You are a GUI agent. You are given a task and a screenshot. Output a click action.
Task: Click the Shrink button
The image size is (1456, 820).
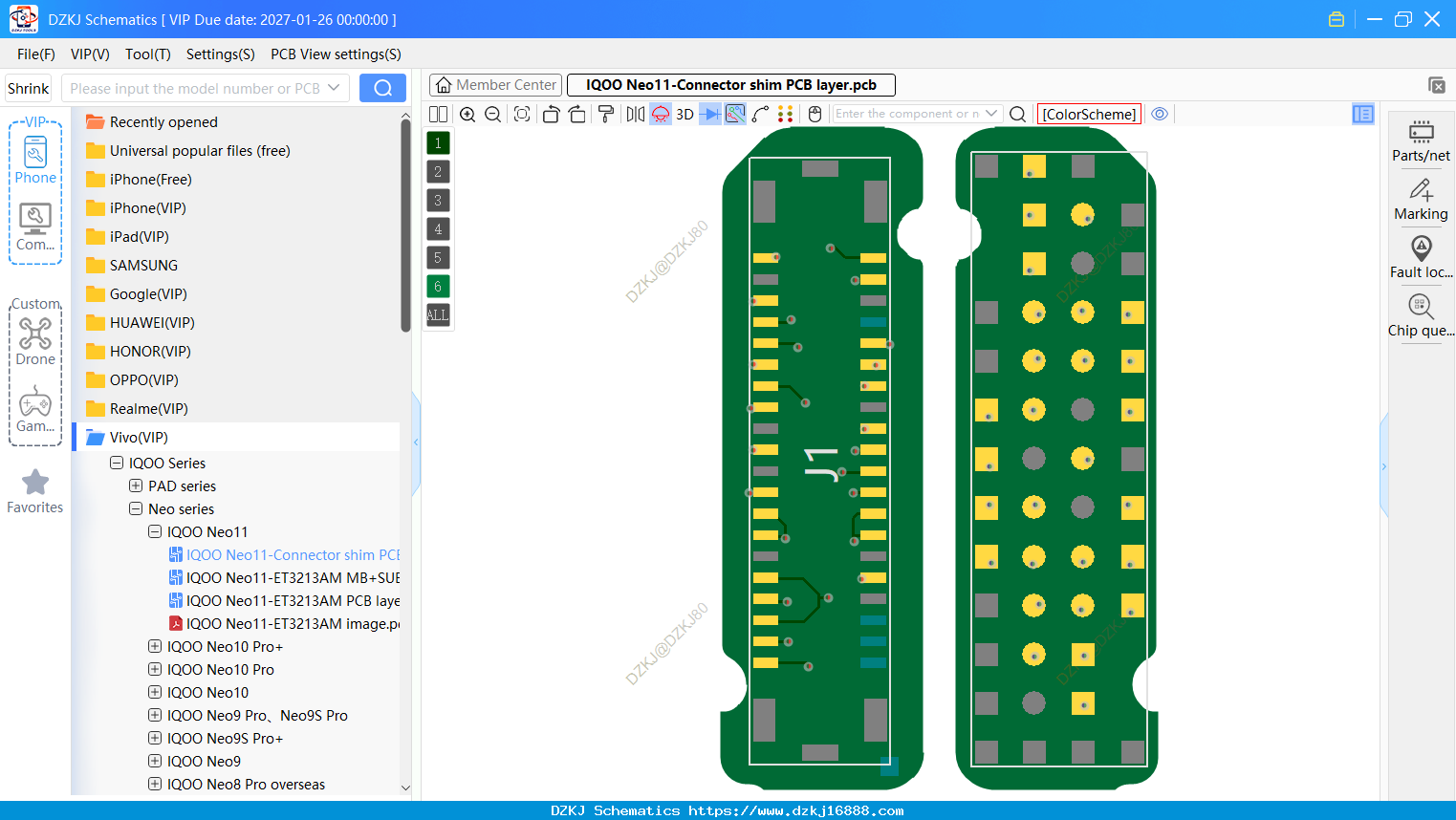28,88
